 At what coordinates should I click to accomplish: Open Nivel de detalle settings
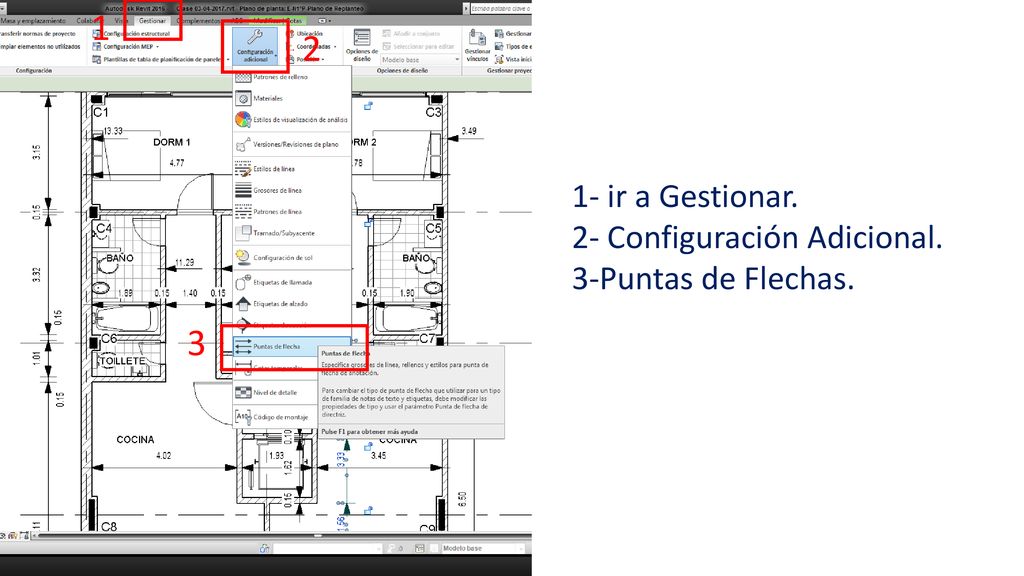[275, 393]
